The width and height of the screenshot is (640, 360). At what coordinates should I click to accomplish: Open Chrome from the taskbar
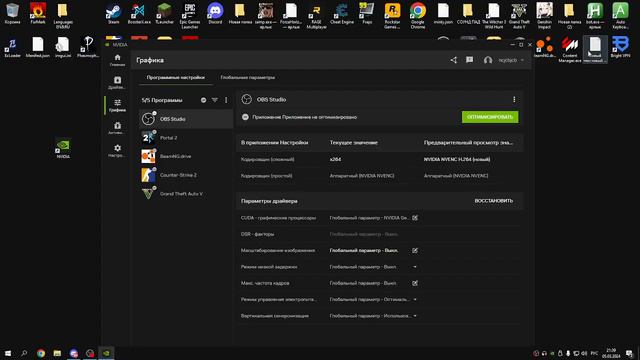[41, 353]
